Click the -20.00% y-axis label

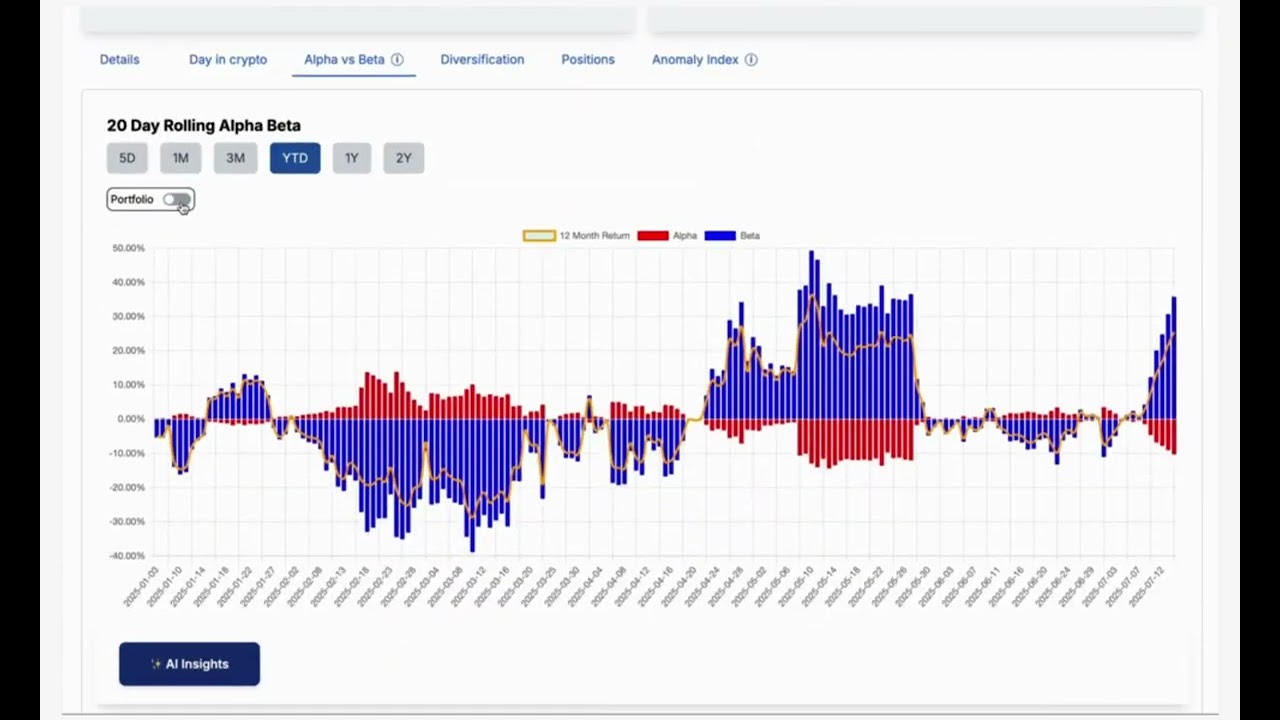[x=127, y=487]
